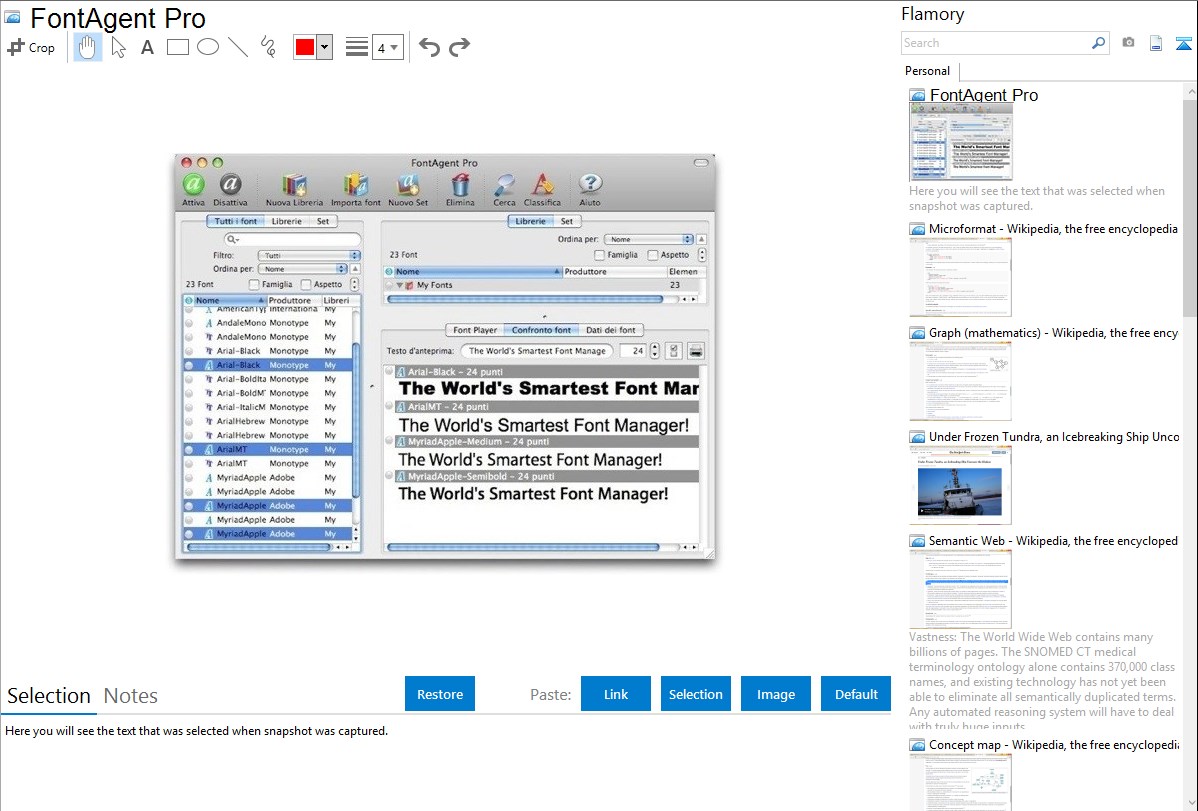Toggle the Famiglia checkbox in the library panel
The width and height of the screenshot is (1198, 811).
click(x=599, y=255)
